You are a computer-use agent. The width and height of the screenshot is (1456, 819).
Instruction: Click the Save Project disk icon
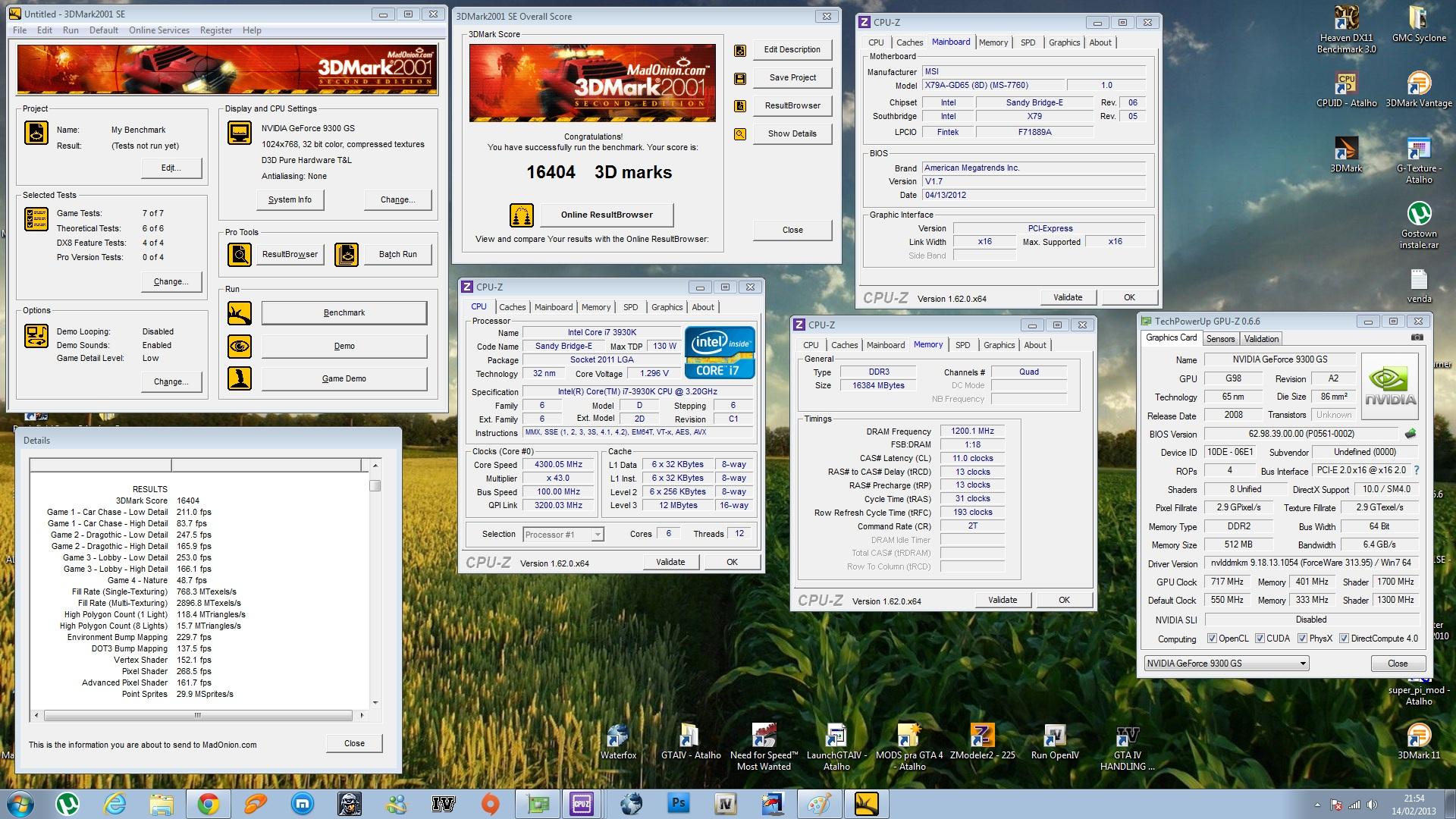click(740, 78)
